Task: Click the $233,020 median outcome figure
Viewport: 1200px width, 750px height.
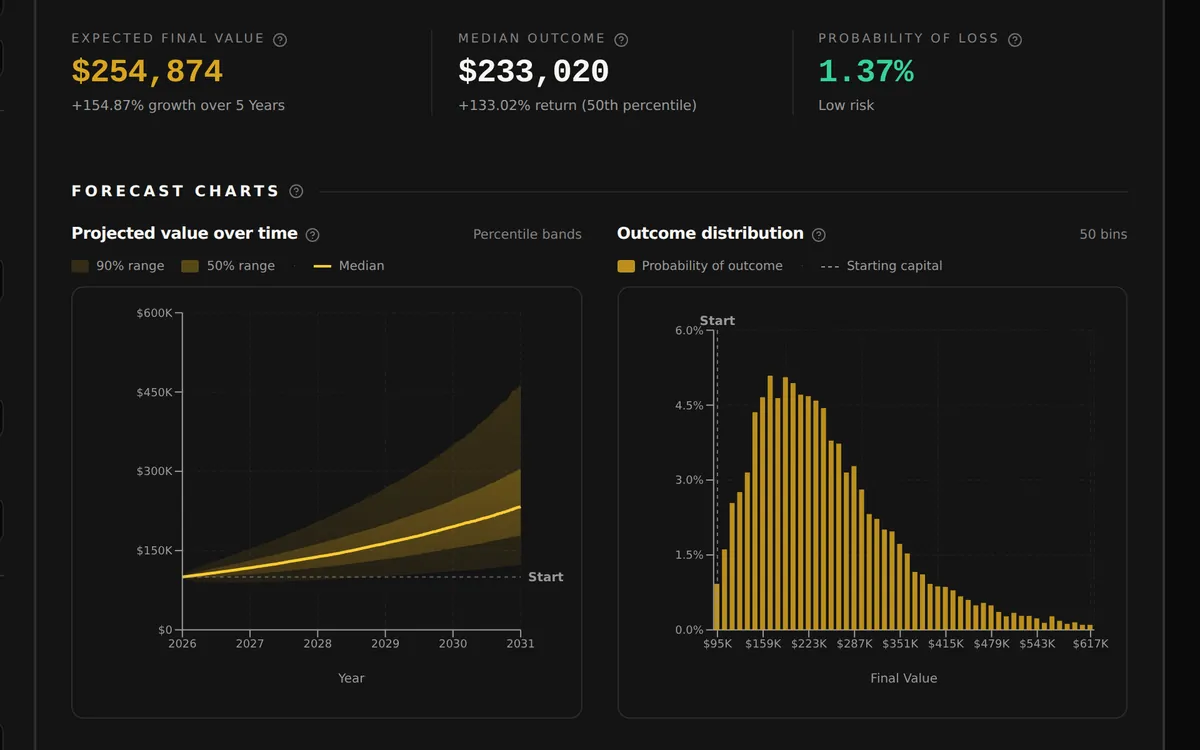Action: (x=533, y=72)
